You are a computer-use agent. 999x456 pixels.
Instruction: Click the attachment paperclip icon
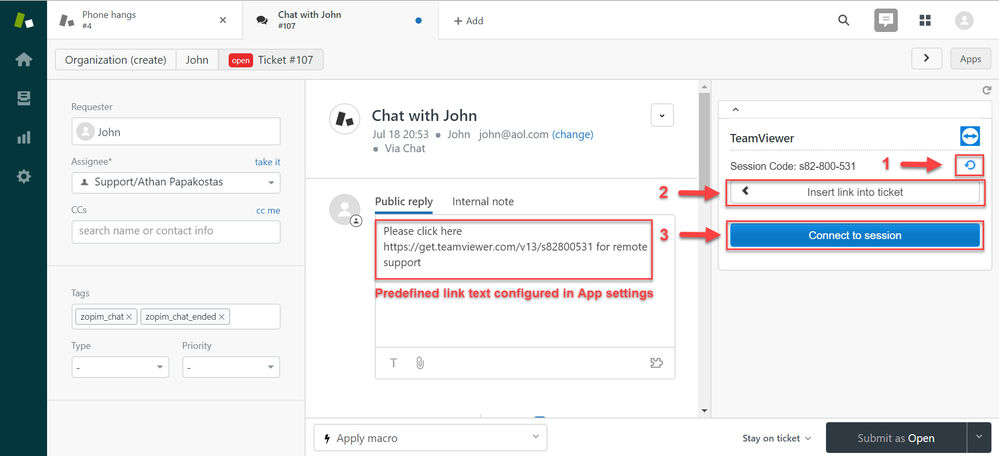coord(419,363)
